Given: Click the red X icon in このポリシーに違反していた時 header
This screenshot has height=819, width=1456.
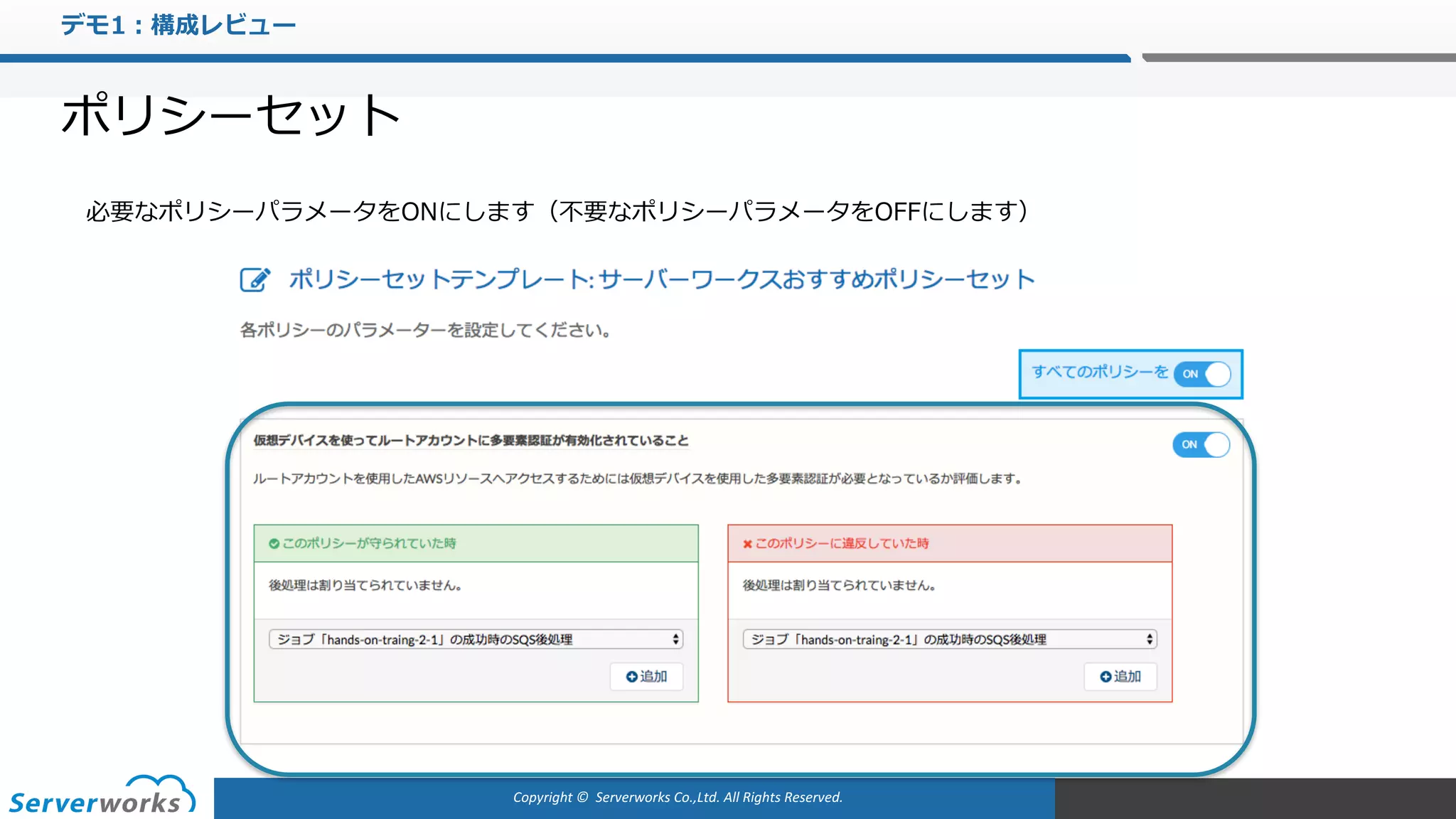Looking at the screenshot, I should (x=747, y=544).
